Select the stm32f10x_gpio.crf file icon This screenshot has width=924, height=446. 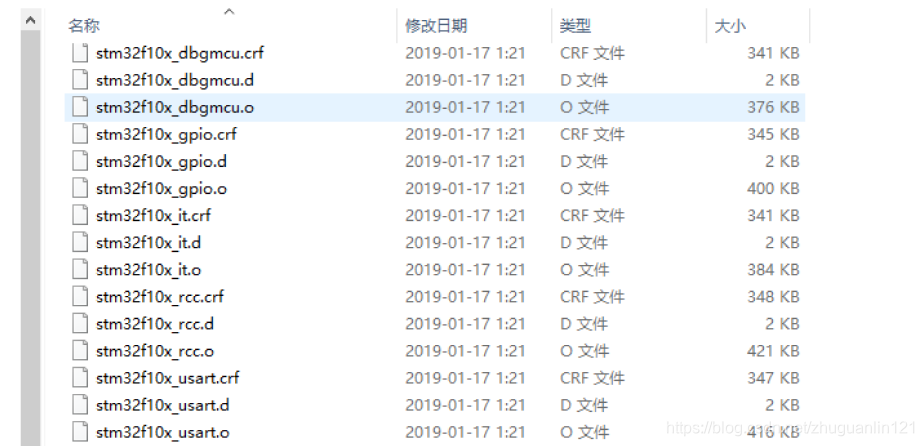pos(80,134)
